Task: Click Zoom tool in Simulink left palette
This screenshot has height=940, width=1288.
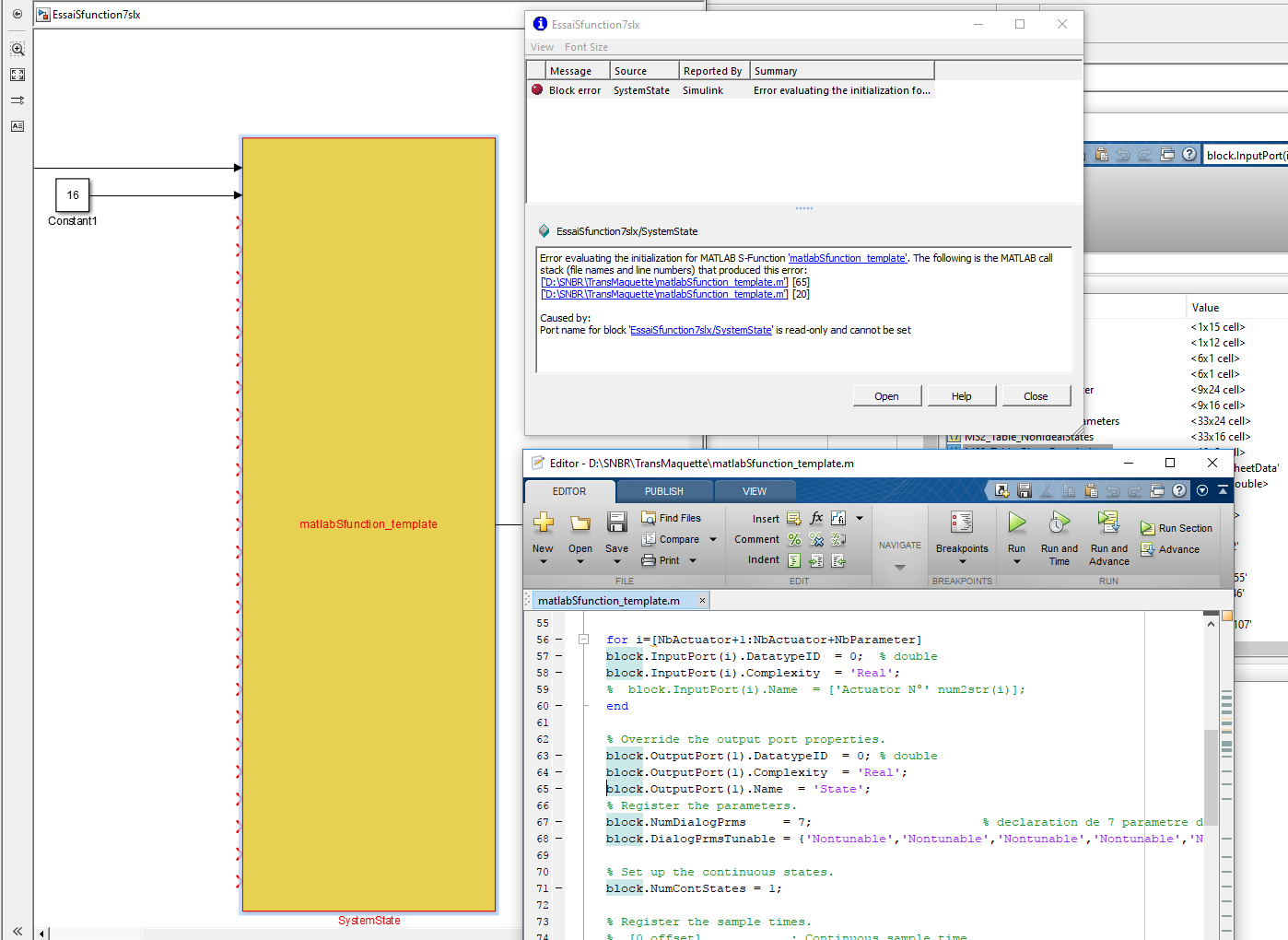Action: click(x=18, y=49)
